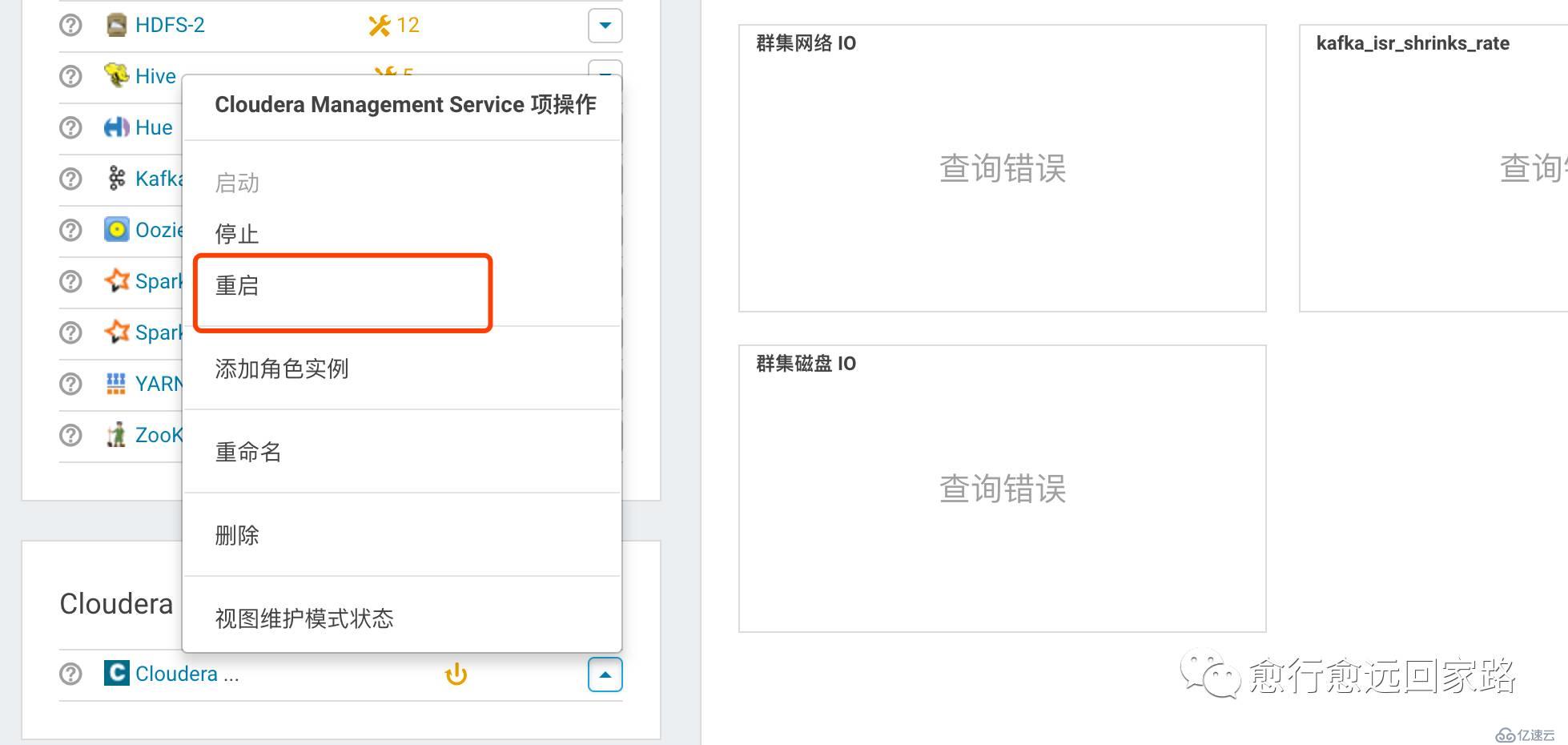The height and width of the screenshot is (745, 1568).
Task: Click the health status icon beside ZooKeeper
Action: (70, 435)
